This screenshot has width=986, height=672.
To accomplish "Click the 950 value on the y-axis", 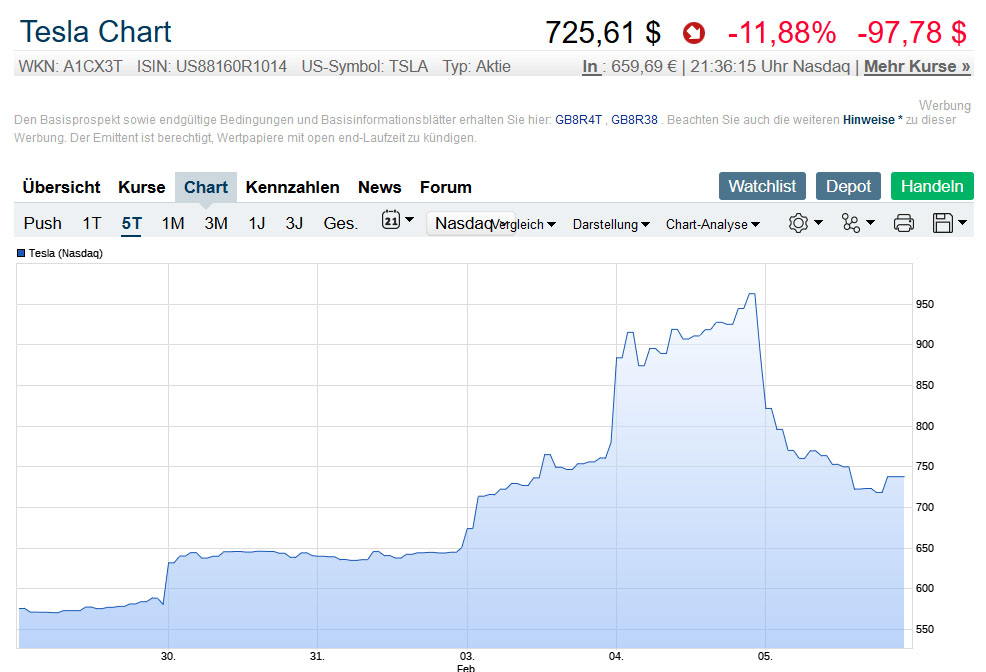I will 924,304.
